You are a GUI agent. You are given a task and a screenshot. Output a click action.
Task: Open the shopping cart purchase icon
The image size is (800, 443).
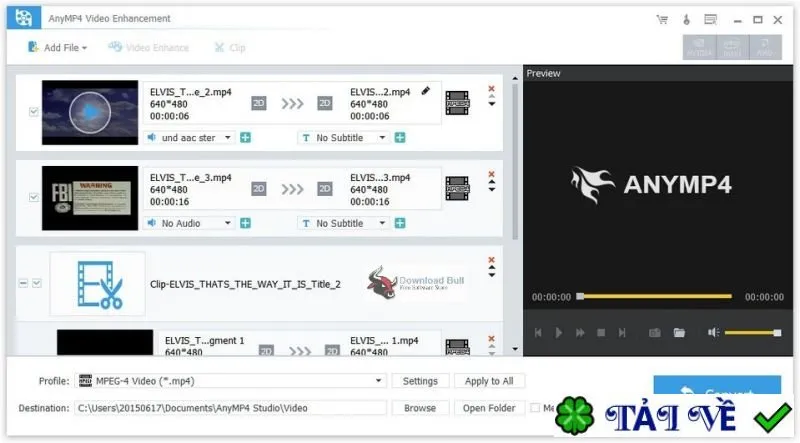pyautogui.click(x=662, y=20)
